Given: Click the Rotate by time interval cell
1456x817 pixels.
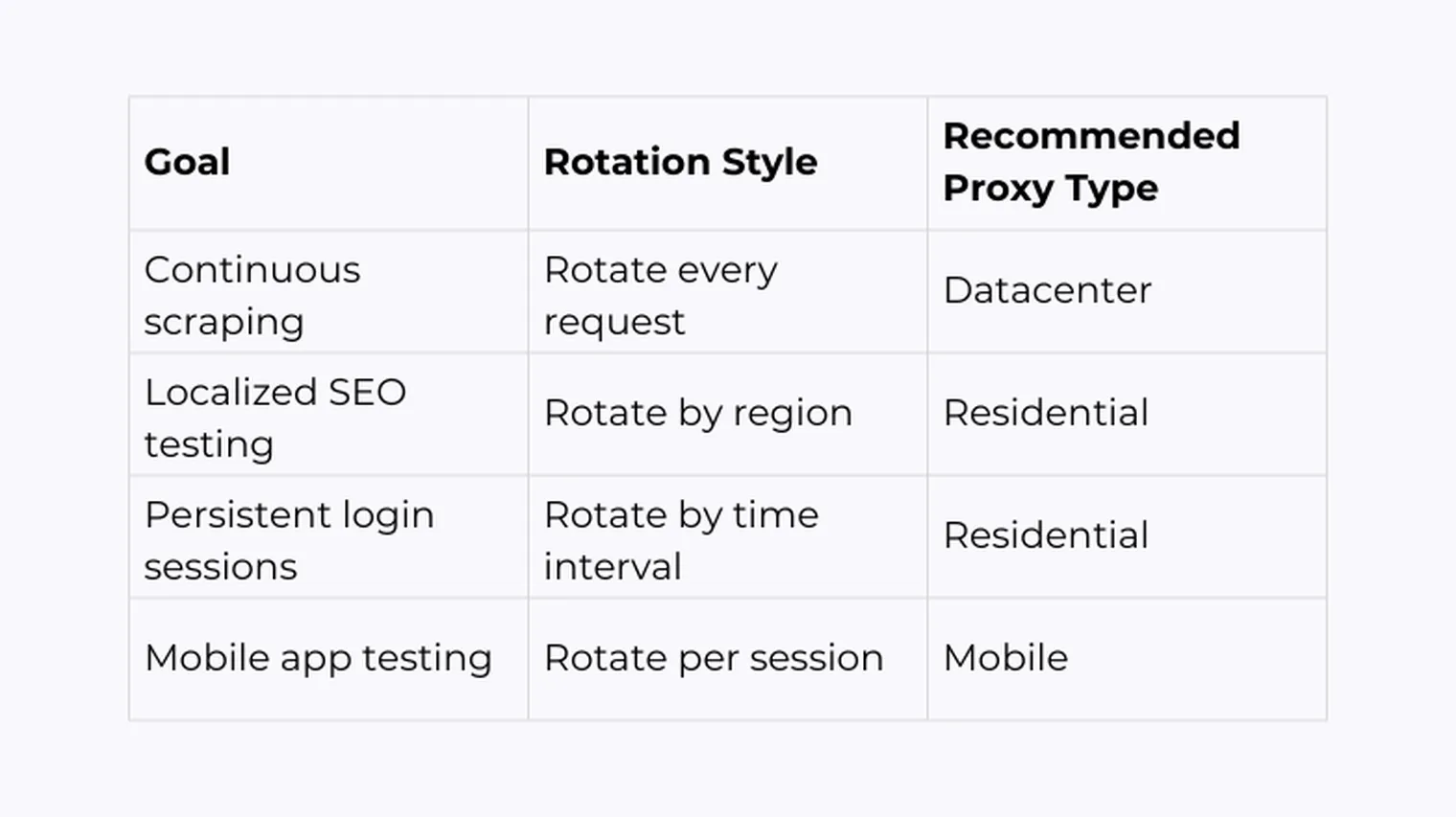Looking at the screenshot, I should (x=727, y=537).
